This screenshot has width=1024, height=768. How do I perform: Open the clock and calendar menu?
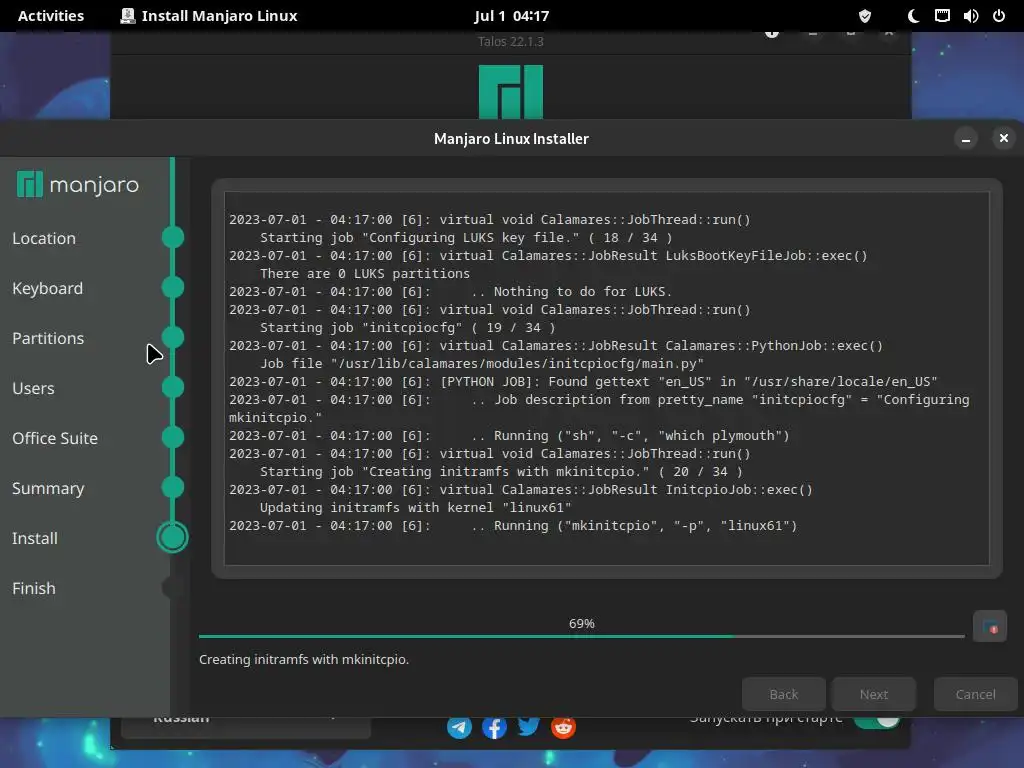511,16
